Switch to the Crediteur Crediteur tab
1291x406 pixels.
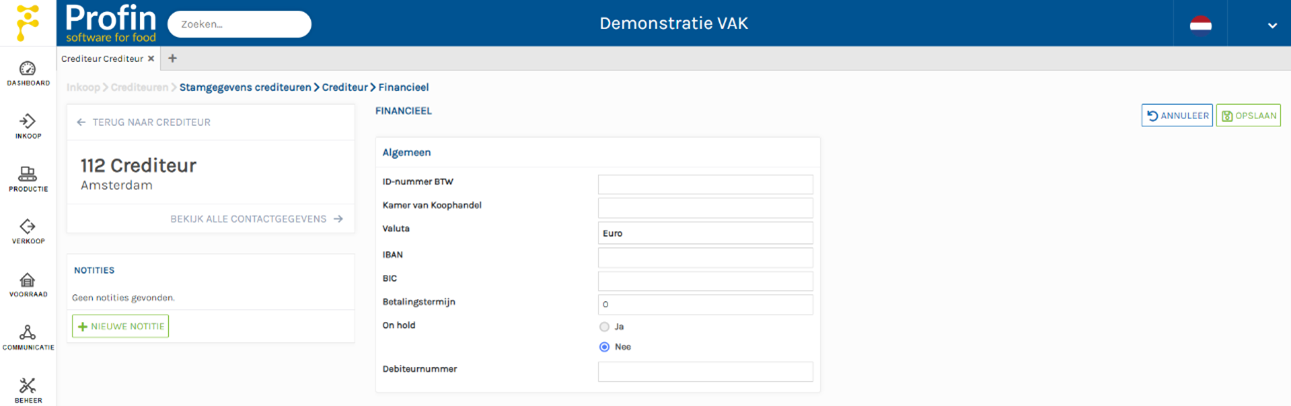(x=102, y=59)
